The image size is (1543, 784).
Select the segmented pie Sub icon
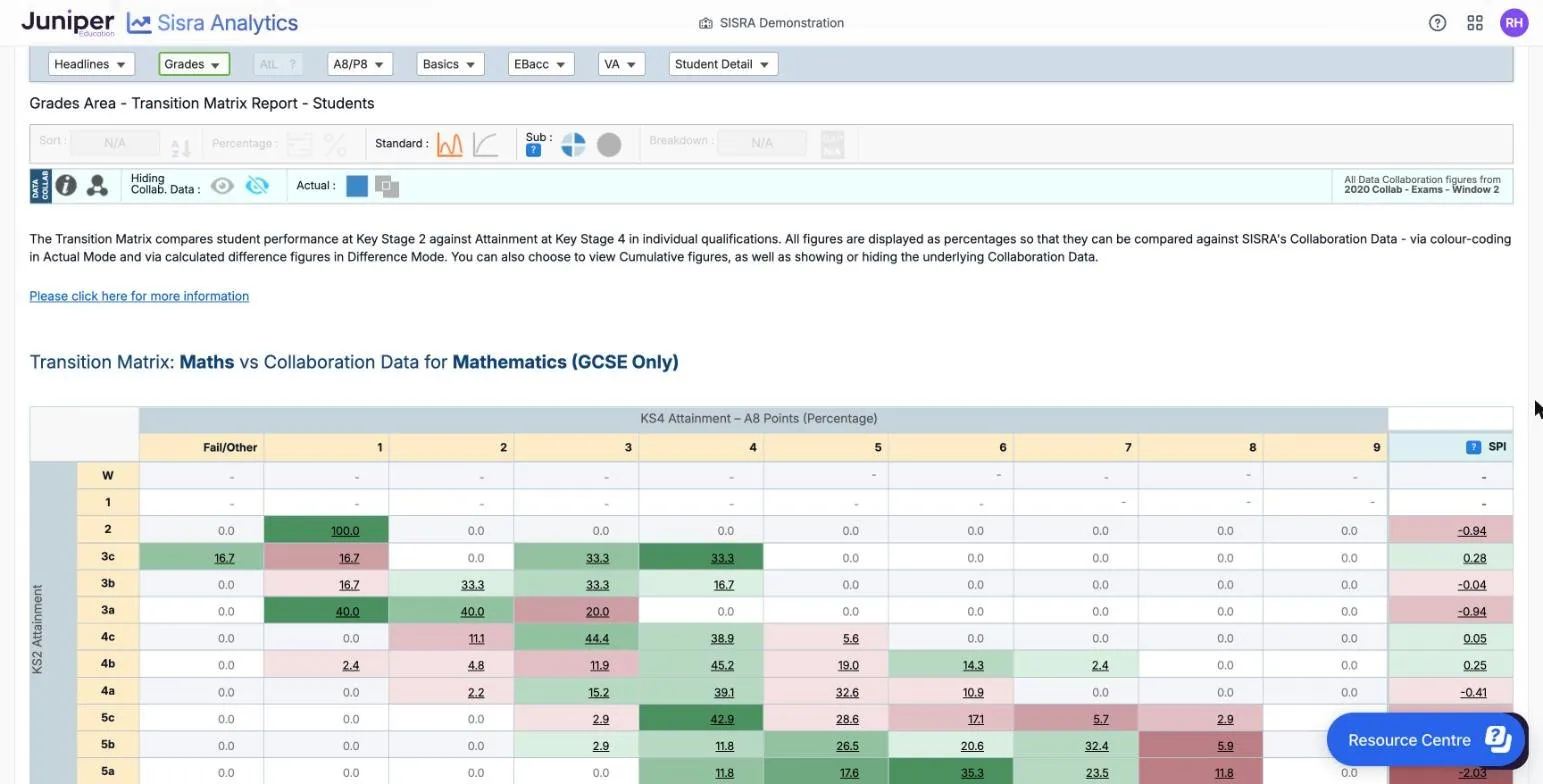point(573,145)
